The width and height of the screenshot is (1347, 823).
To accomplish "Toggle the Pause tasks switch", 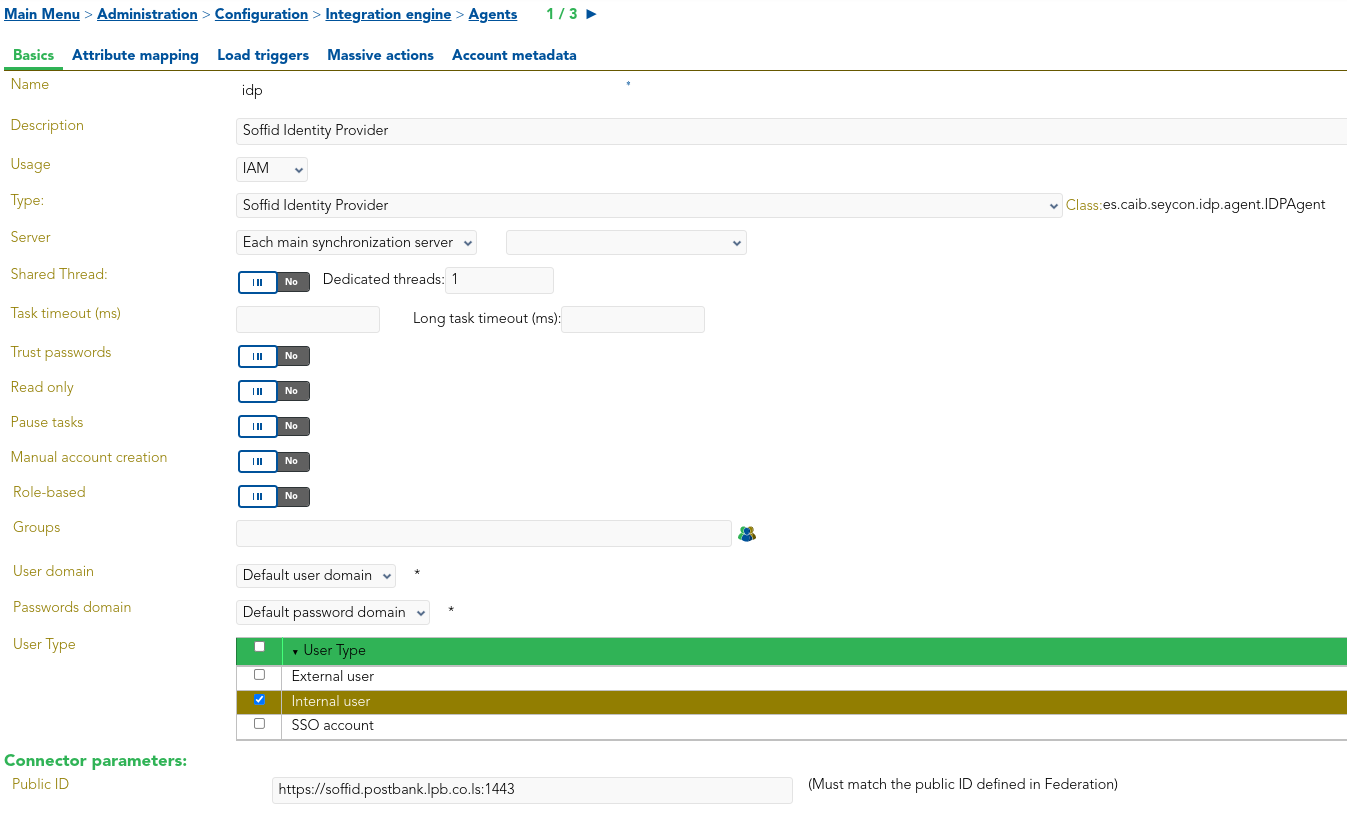I will coord(274,426).
